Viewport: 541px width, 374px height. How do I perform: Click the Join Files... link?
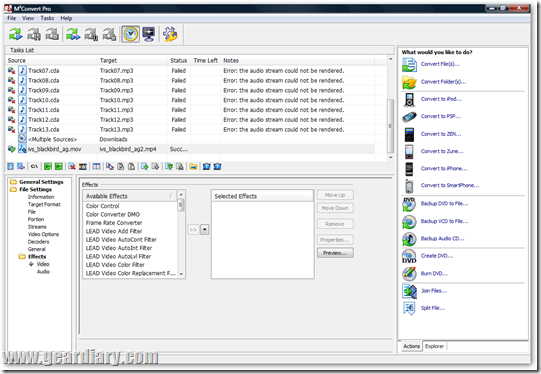pyautogui.click(x=434, y=291)
